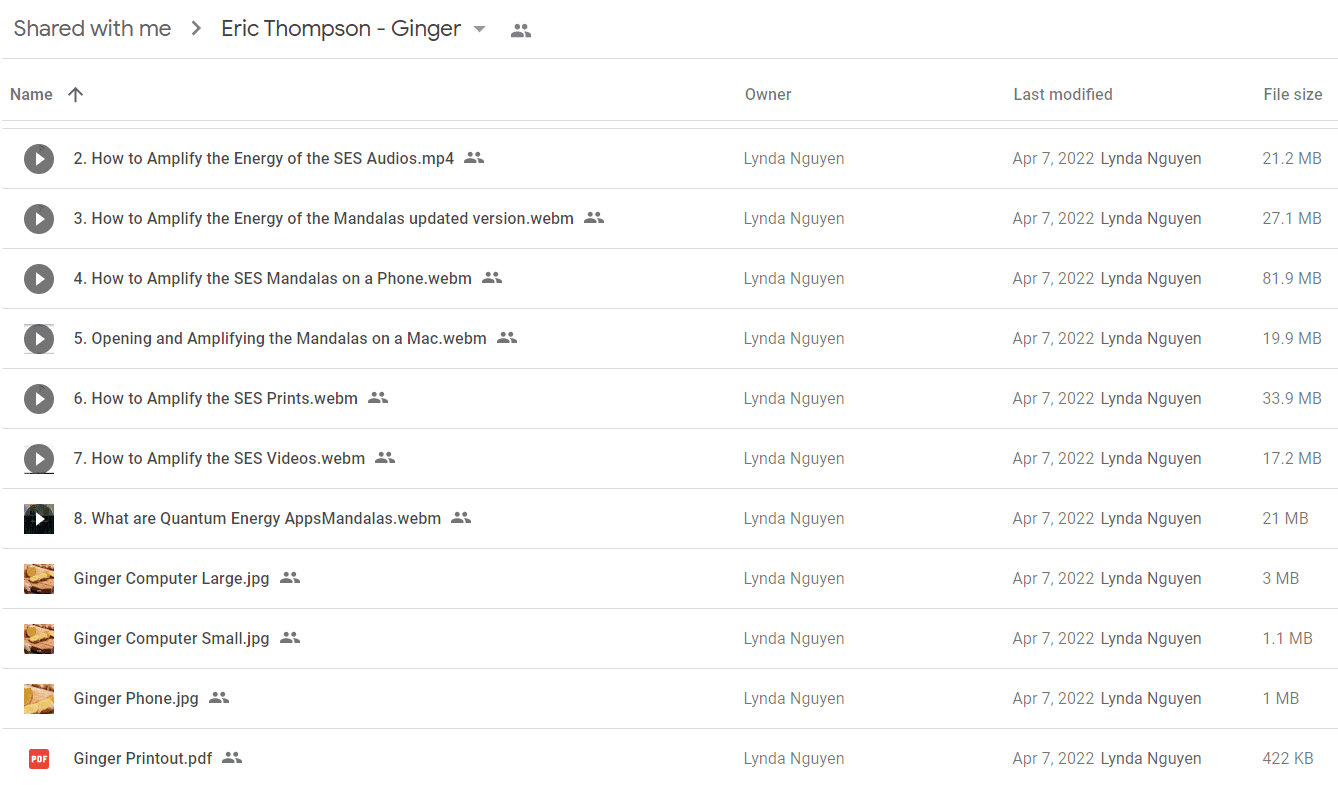Click the Owner column header
The width and height of the screenshot is (1338, 785).
pyautogui.click(x=768, y=94)
